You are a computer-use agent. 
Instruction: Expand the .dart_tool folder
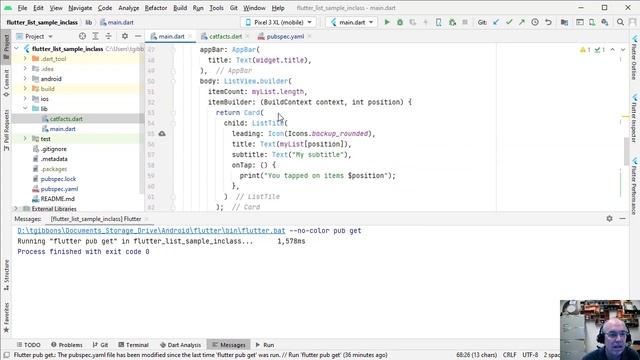[x=25, y=59]
